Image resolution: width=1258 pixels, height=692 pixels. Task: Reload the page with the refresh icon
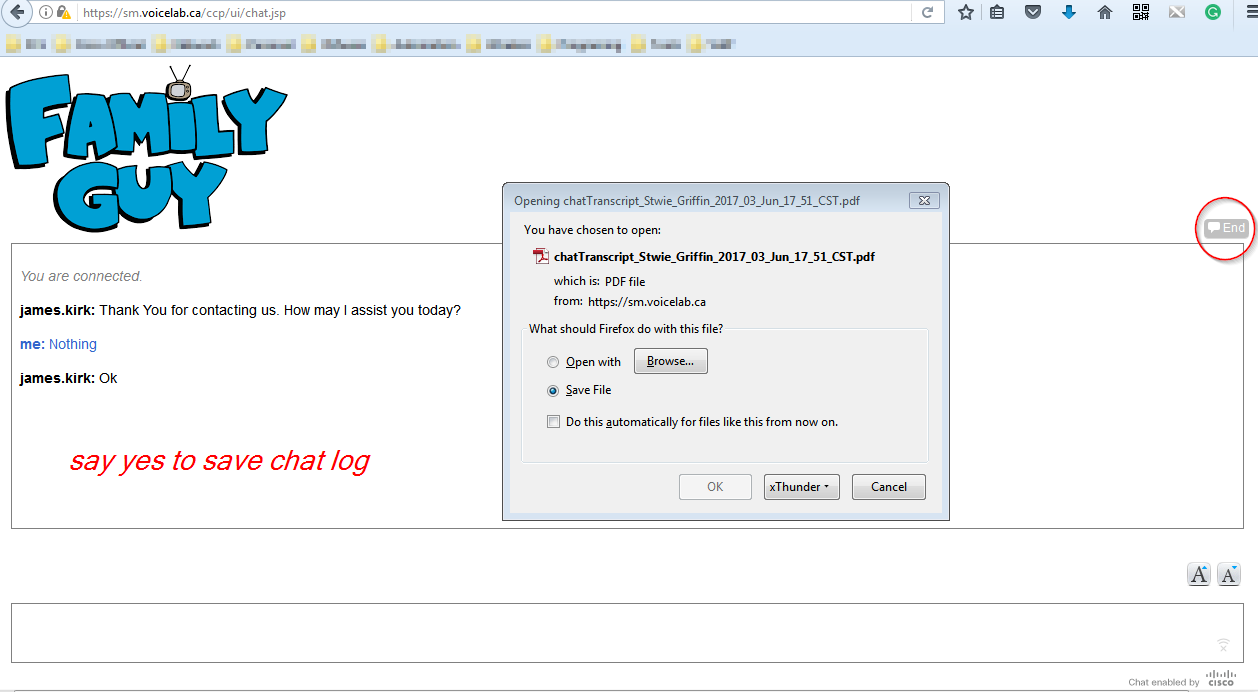pos(927,13)
